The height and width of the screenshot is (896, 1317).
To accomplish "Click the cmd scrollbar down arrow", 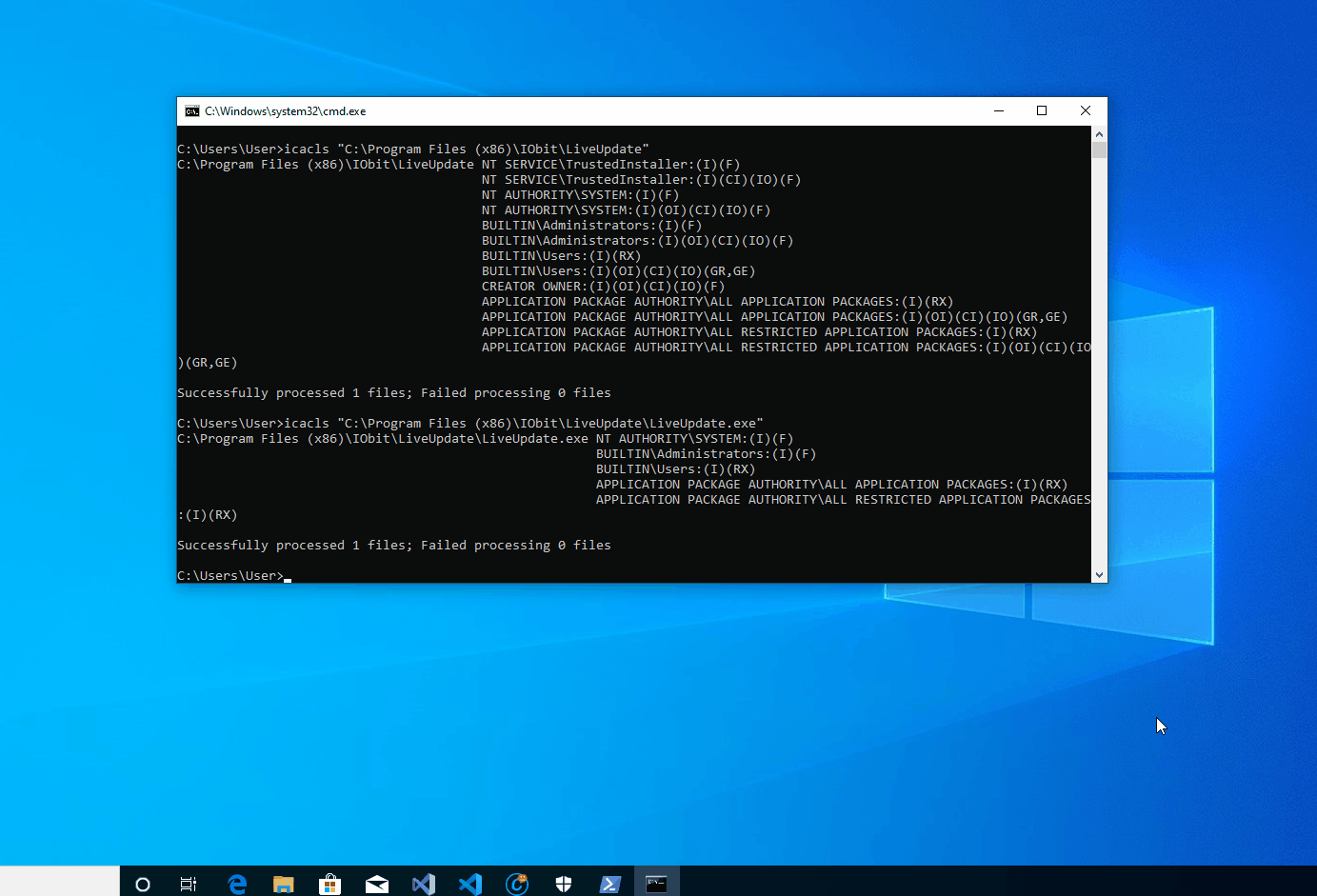I will 1099,575.
